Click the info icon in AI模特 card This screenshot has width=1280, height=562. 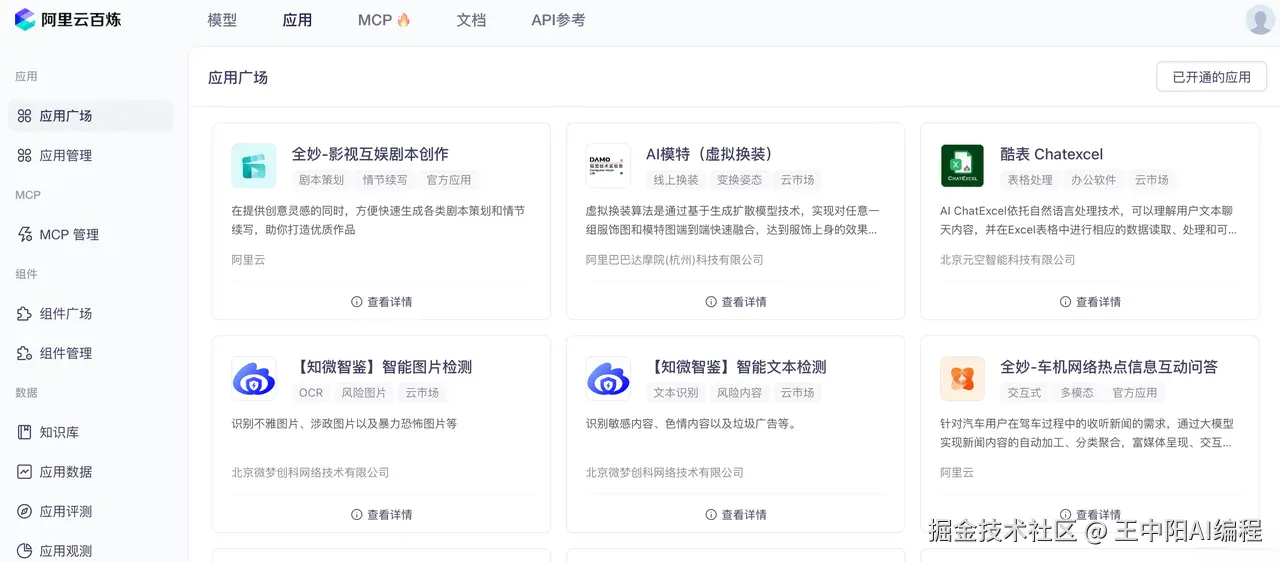(x=711, y=301)
